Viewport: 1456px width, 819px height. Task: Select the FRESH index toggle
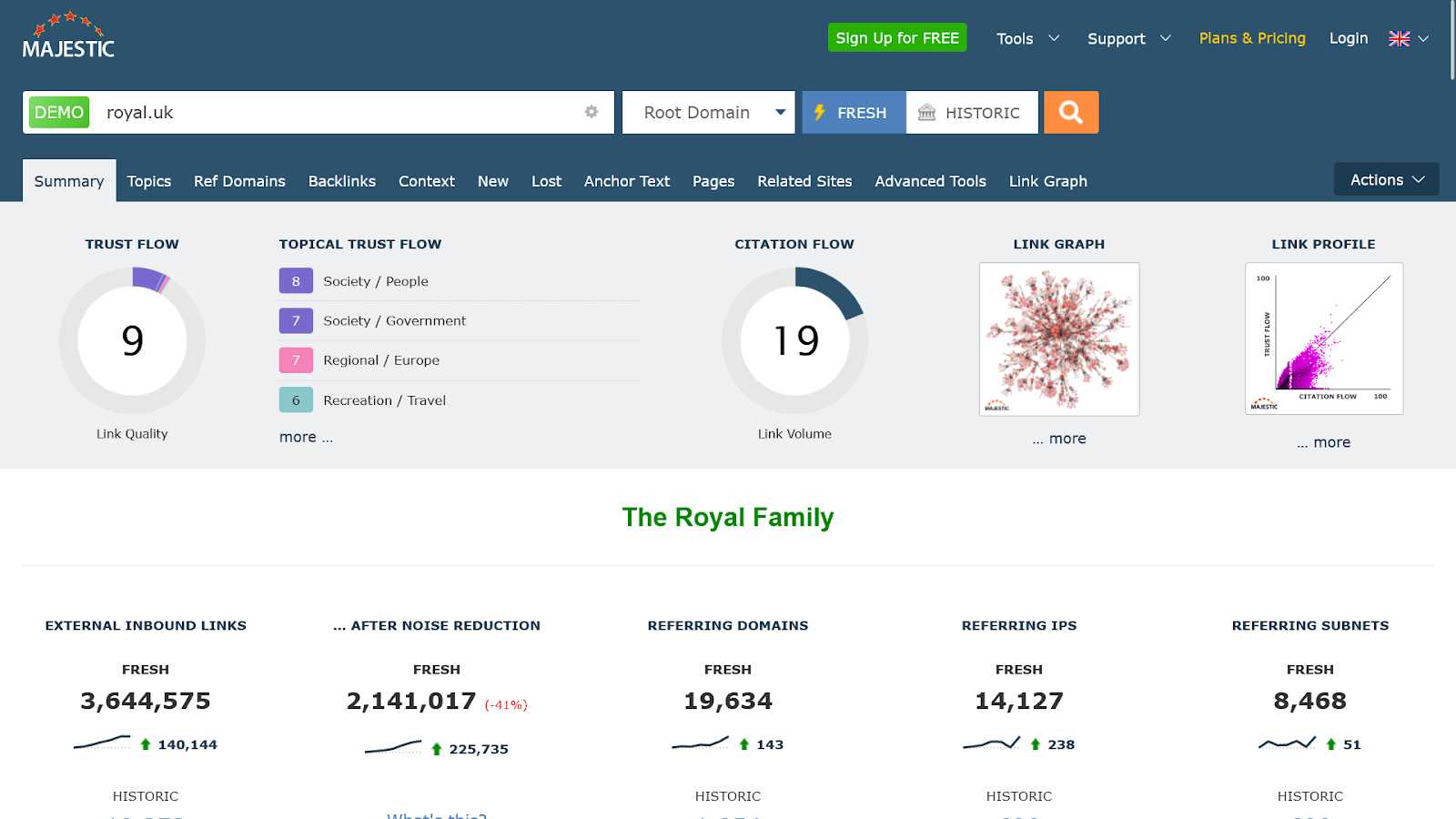[854, 112]
